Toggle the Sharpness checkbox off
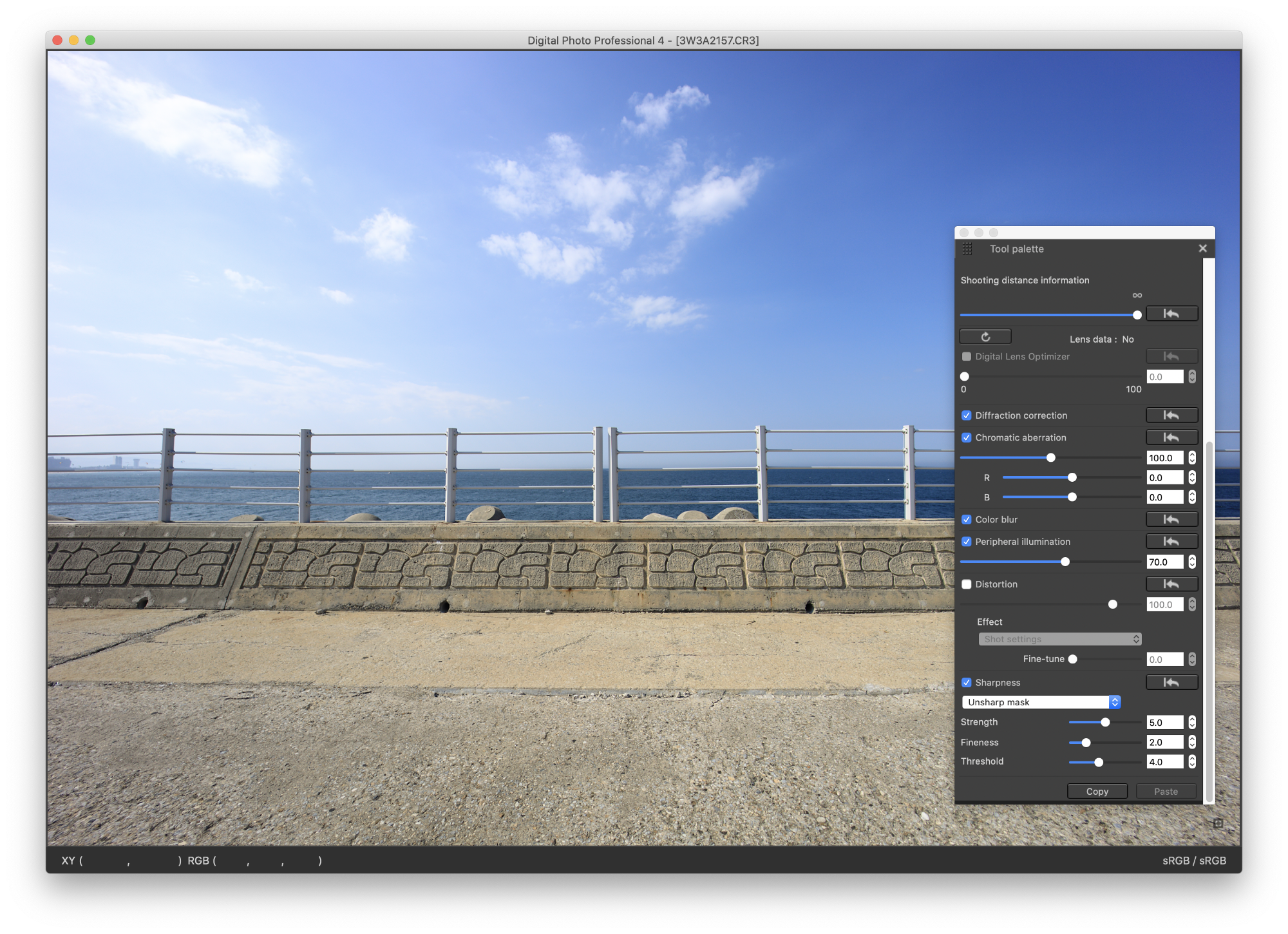The image size is (1288, 934). [967, 683]
